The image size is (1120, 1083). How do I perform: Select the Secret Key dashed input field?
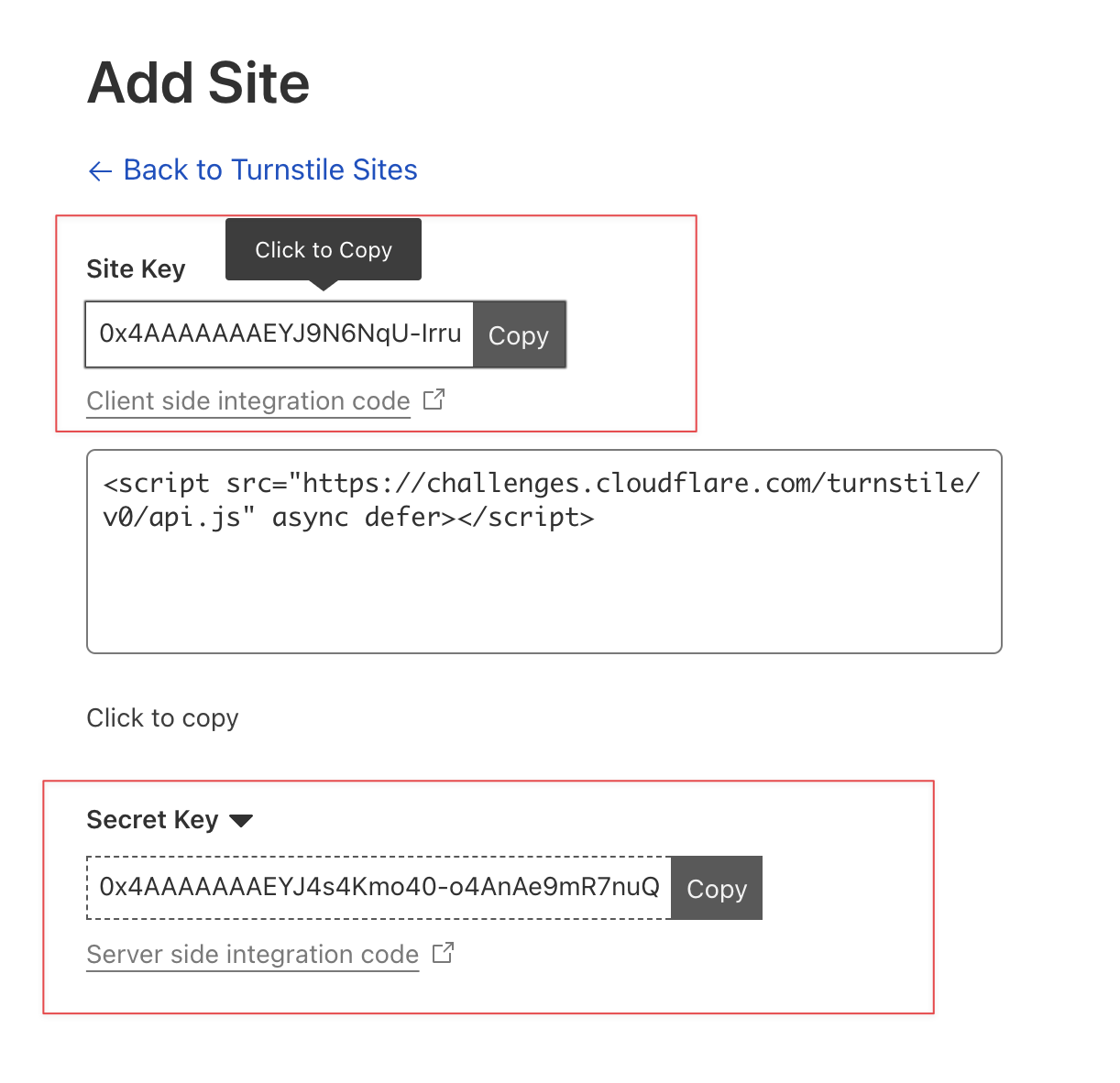pos(379,888)
